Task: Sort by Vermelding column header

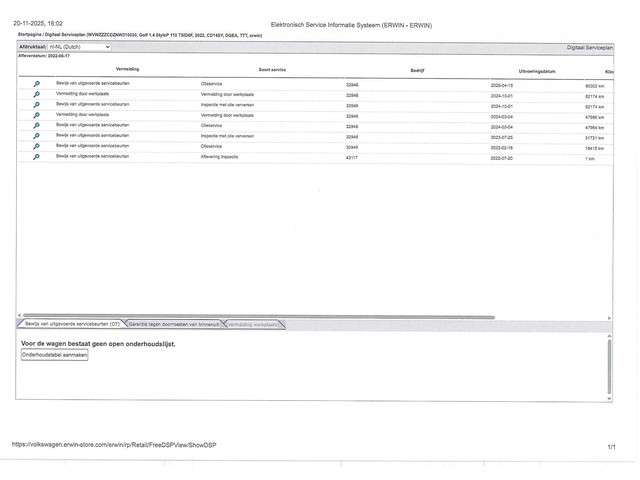Action: point(127,69)
